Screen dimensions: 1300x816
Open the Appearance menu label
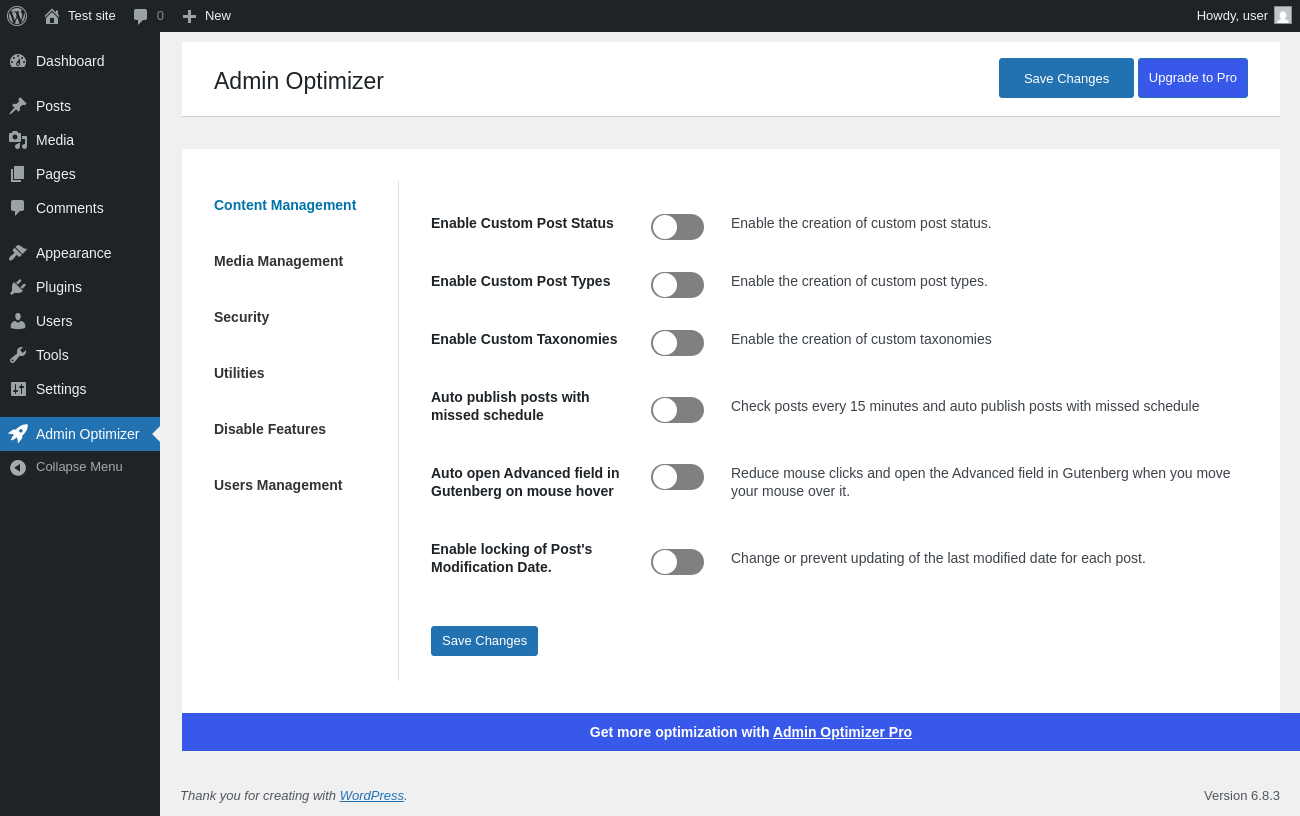coord(74,253)
